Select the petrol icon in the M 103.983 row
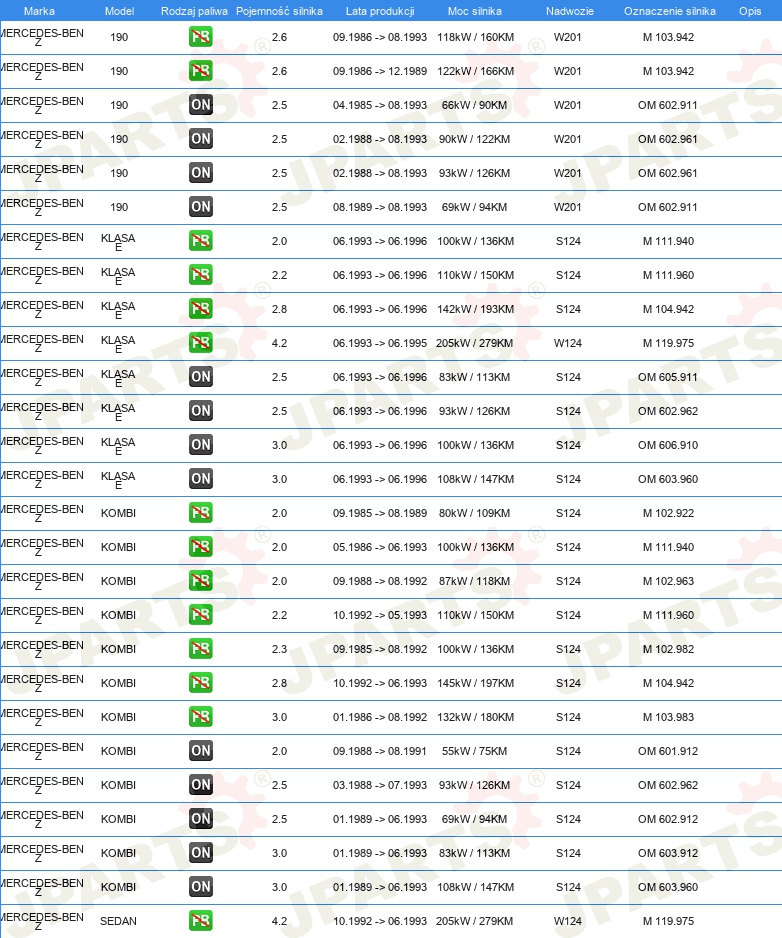The width and height of the screenshot is (782, 938). click(200, 717)
